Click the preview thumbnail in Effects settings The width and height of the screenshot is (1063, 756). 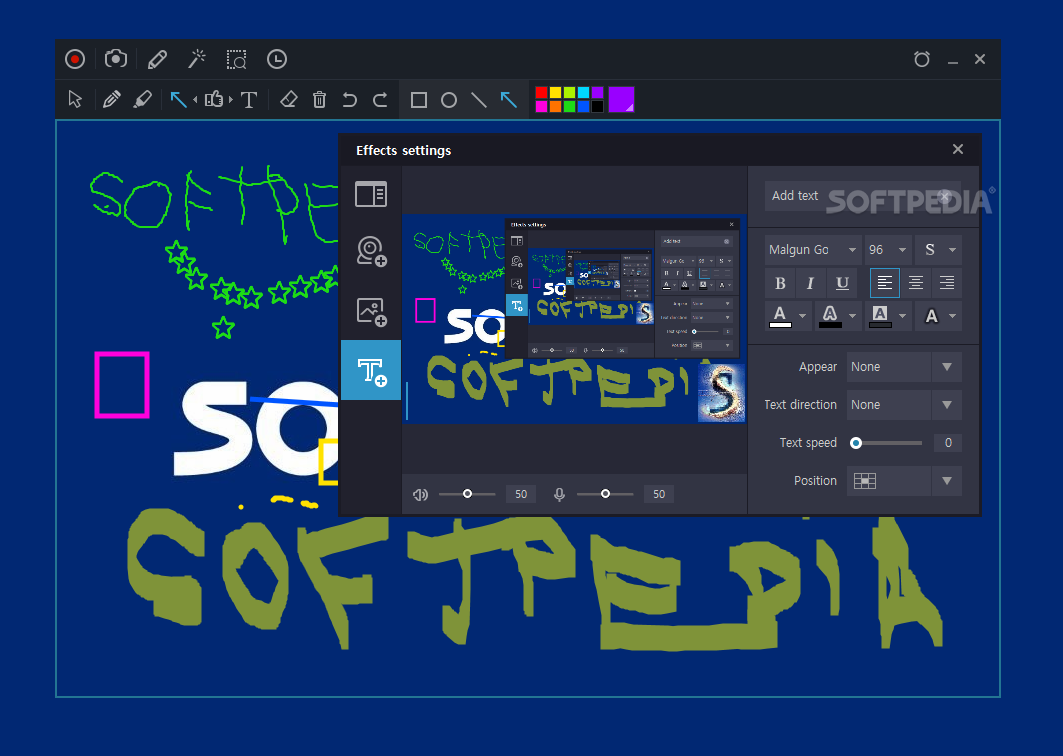click(x=574, y=319)
